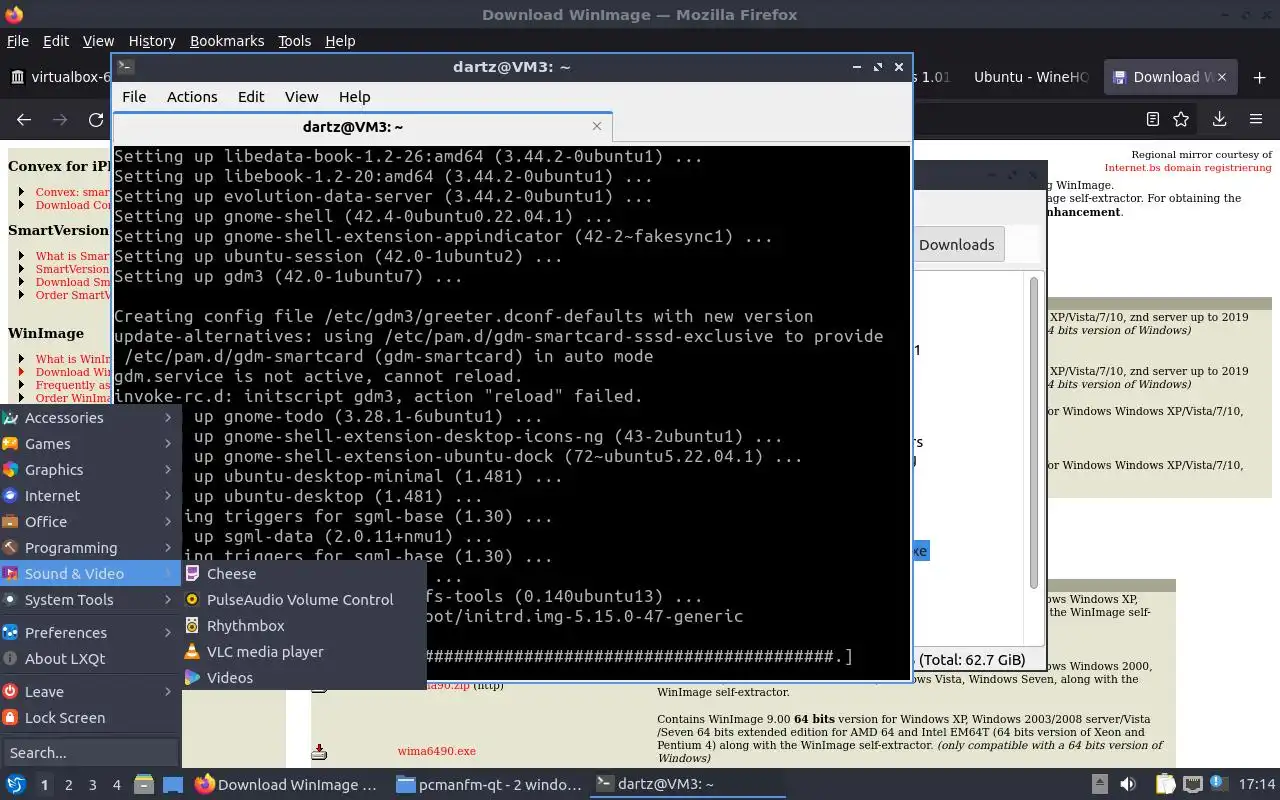Screen dimensions: 1280x800
Task: Expand the Office category
Action: [90, 522]
